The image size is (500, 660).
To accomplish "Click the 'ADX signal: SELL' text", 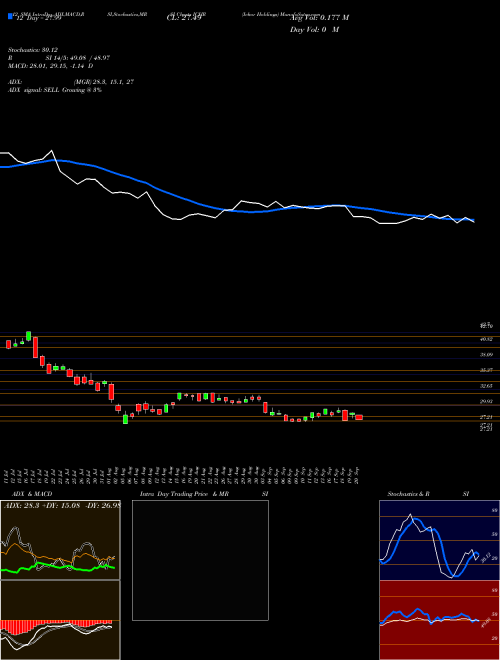I will [x=55, y=90].
